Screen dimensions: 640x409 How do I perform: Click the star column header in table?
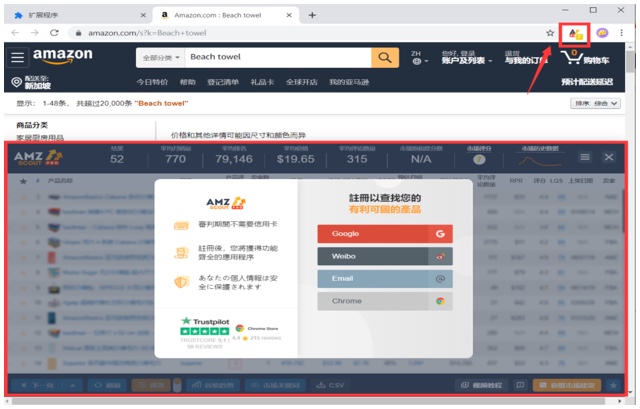(23, 181)
